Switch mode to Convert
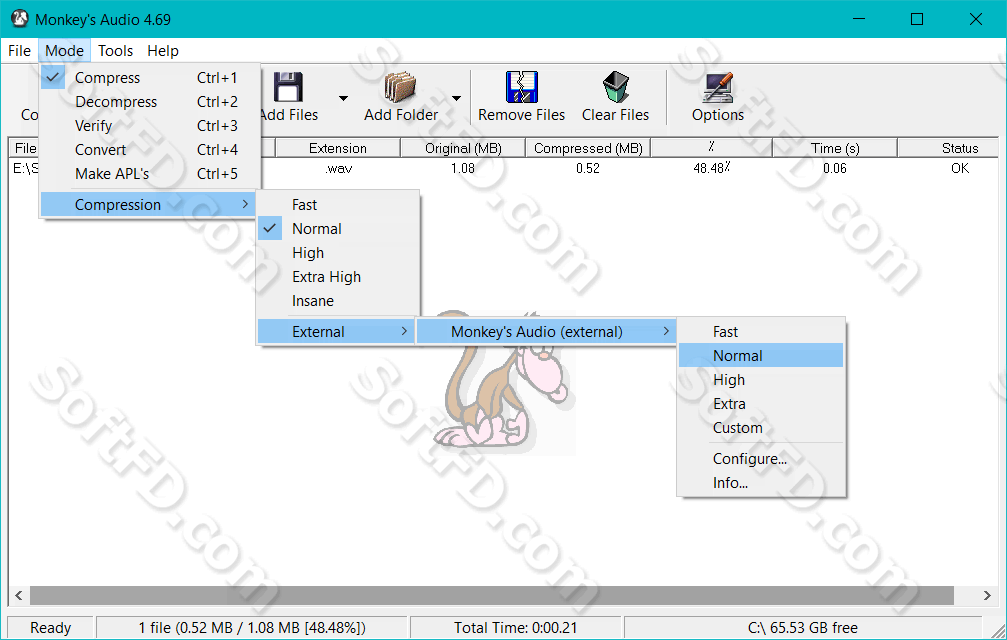The height and width of the screenshot is (640, 1007). point(150,150)
